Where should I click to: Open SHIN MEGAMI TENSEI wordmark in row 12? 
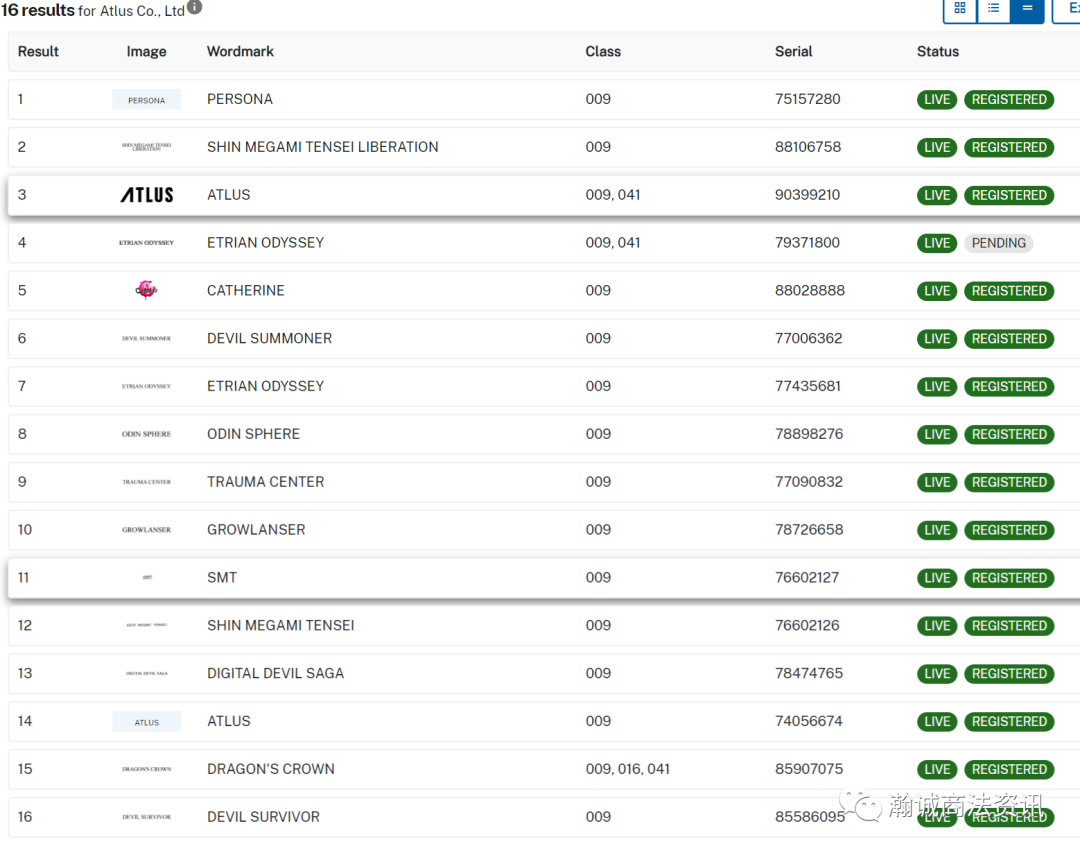point(280,626)
